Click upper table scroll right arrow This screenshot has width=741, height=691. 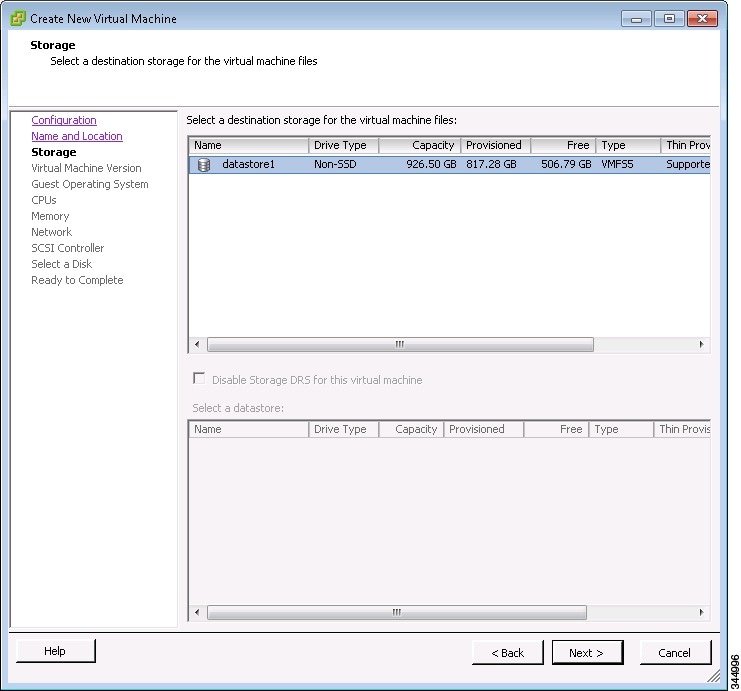pyautogui.click(x=702, y=345)
